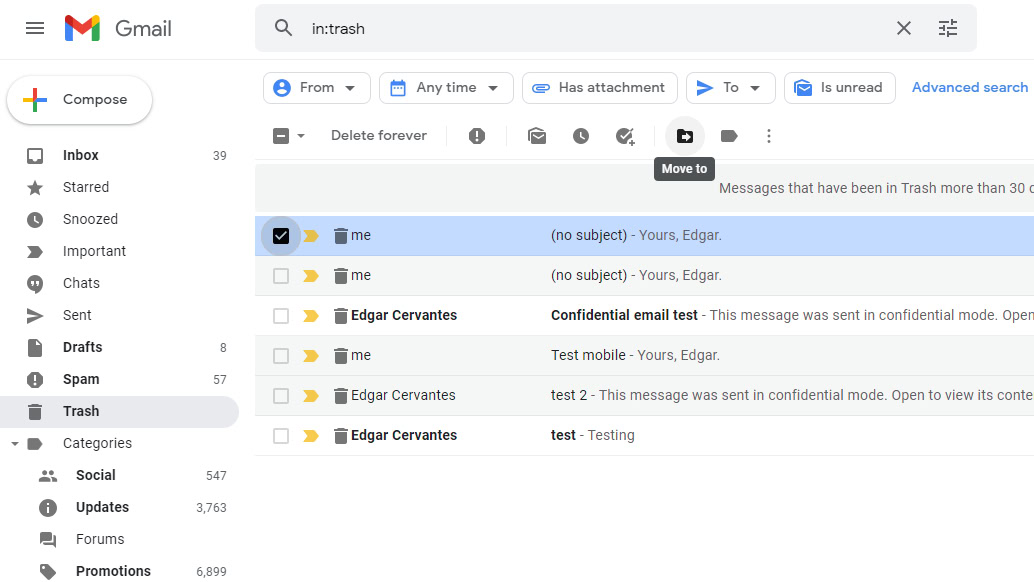Click the Add to Tasks icon
The image size is (1034, 582).
point(625,136)
